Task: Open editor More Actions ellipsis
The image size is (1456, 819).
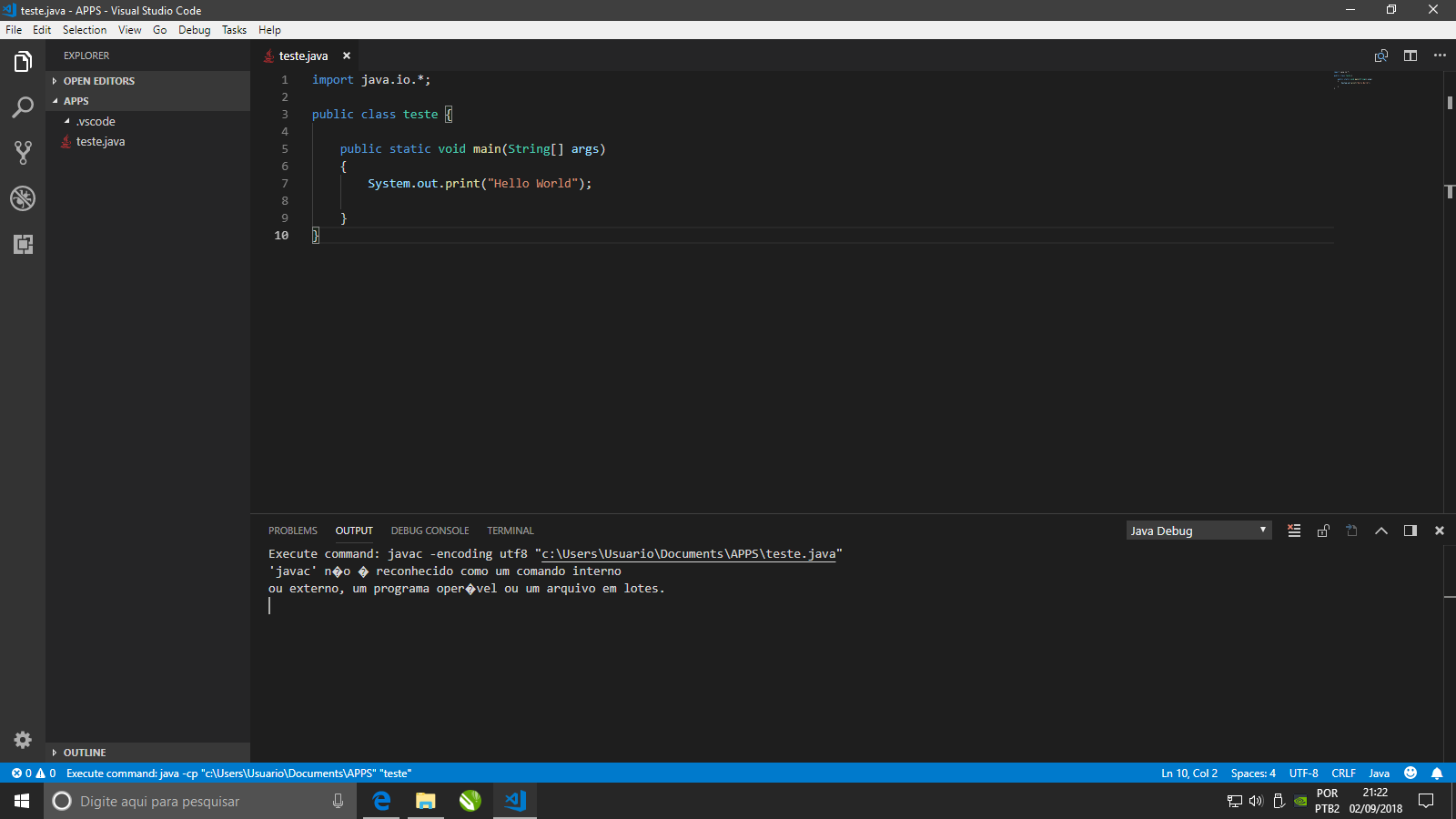Action: click(x=1440, y=56)
